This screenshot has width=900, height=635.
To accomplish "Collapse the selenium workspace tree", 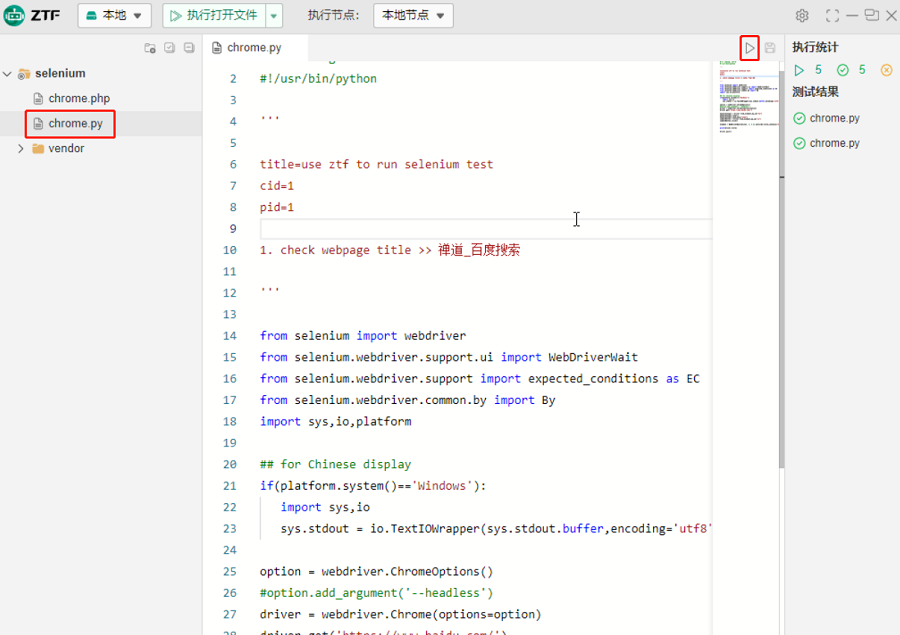I will click(x=8, y=74).
